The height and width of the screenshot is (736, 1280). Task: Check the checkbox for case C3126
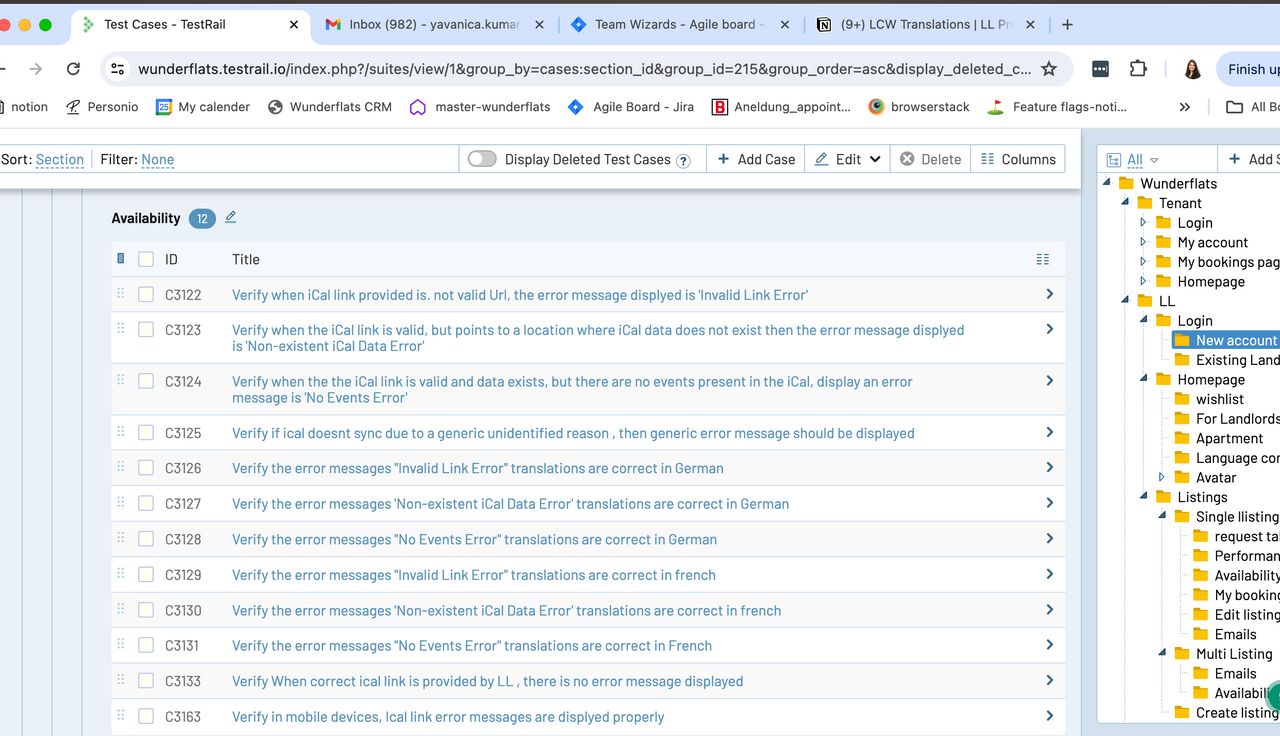coord(146,468)
